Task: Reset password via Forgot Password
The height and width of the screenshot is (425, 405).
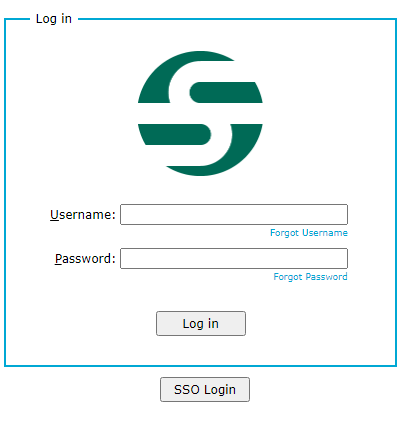Action: [x=310, y=277]
